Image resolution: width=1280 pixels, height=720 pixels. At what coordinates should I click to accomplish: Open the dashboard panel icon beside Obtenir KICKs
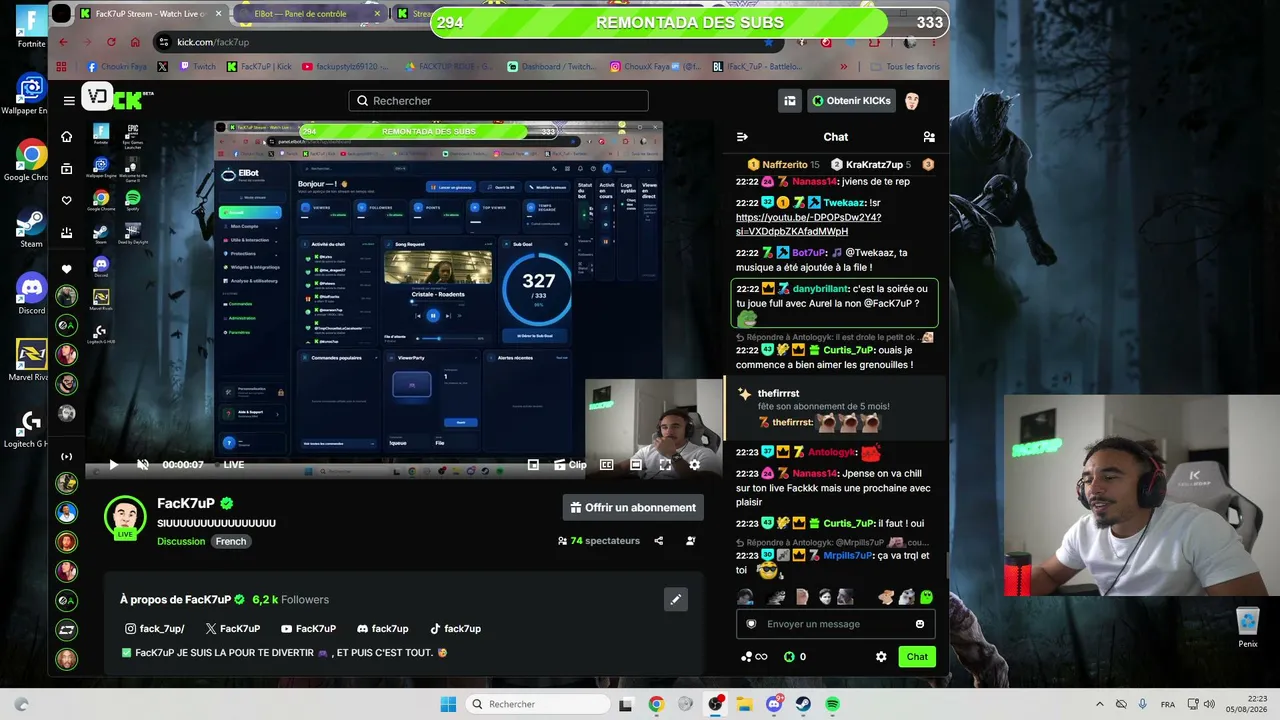(790, 101)
